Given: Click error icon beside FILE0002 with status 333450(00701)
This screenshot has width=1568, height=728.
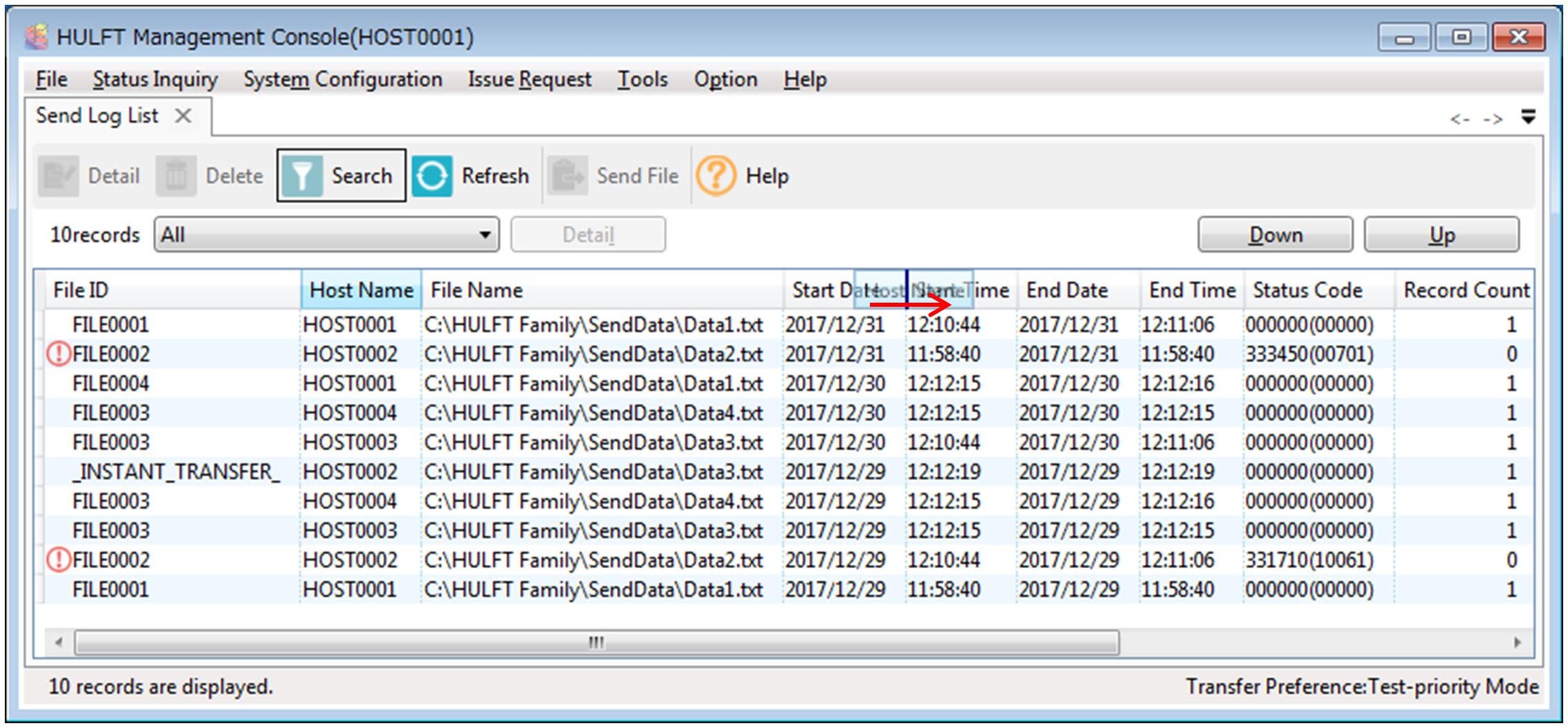Looking at the screenshot, I should point(59,354).
